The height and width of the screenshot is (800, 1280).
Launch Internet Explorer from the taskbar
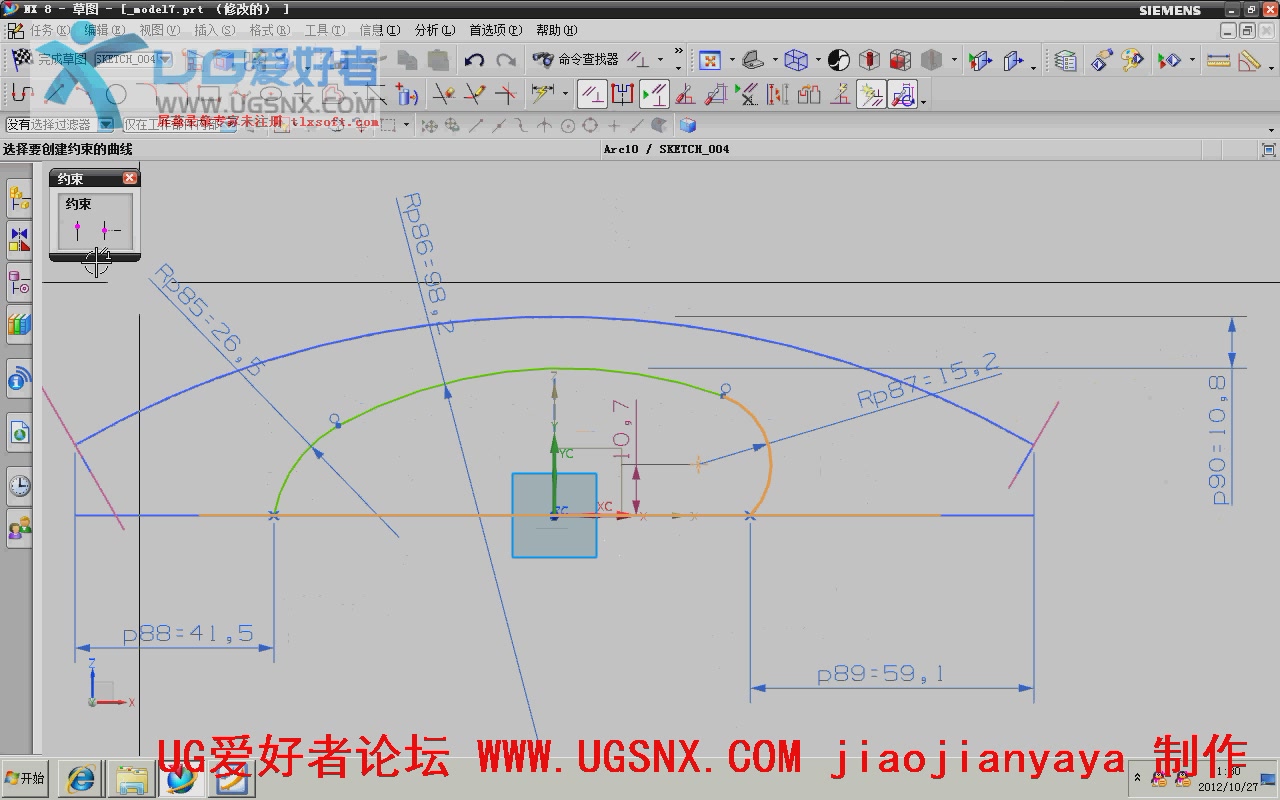point(79,778)
